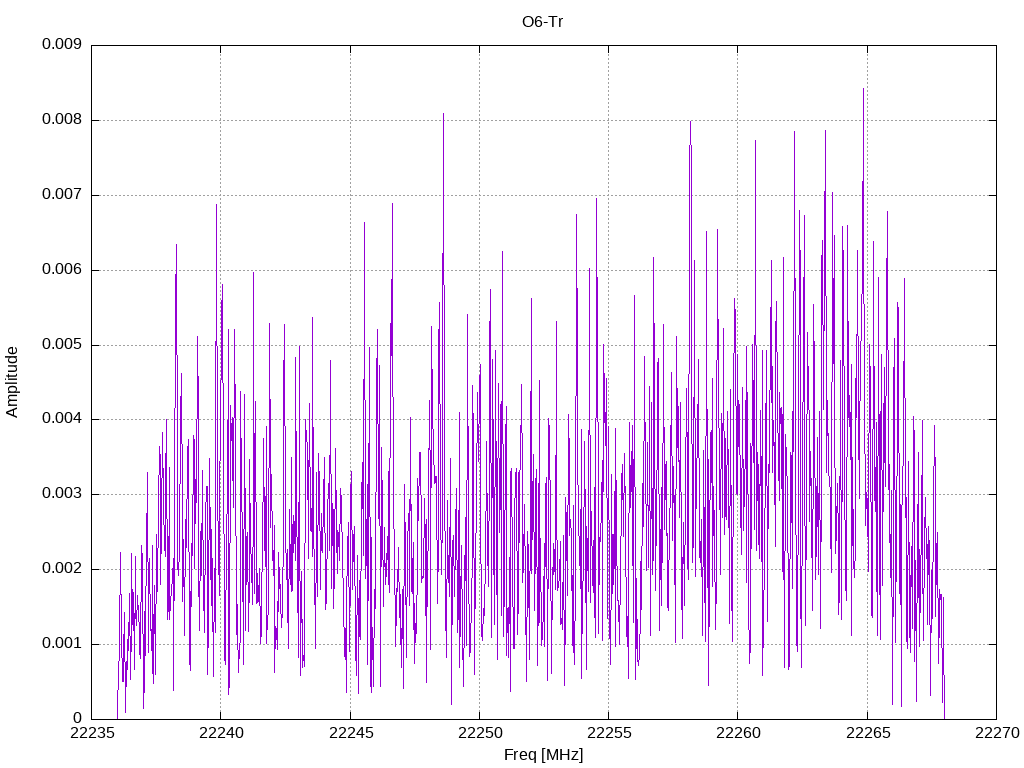The height and width of the screenshot is (768, 1024).
Task: Click the 0.005 y-axis tick label
Action: (x=62, y=345)
